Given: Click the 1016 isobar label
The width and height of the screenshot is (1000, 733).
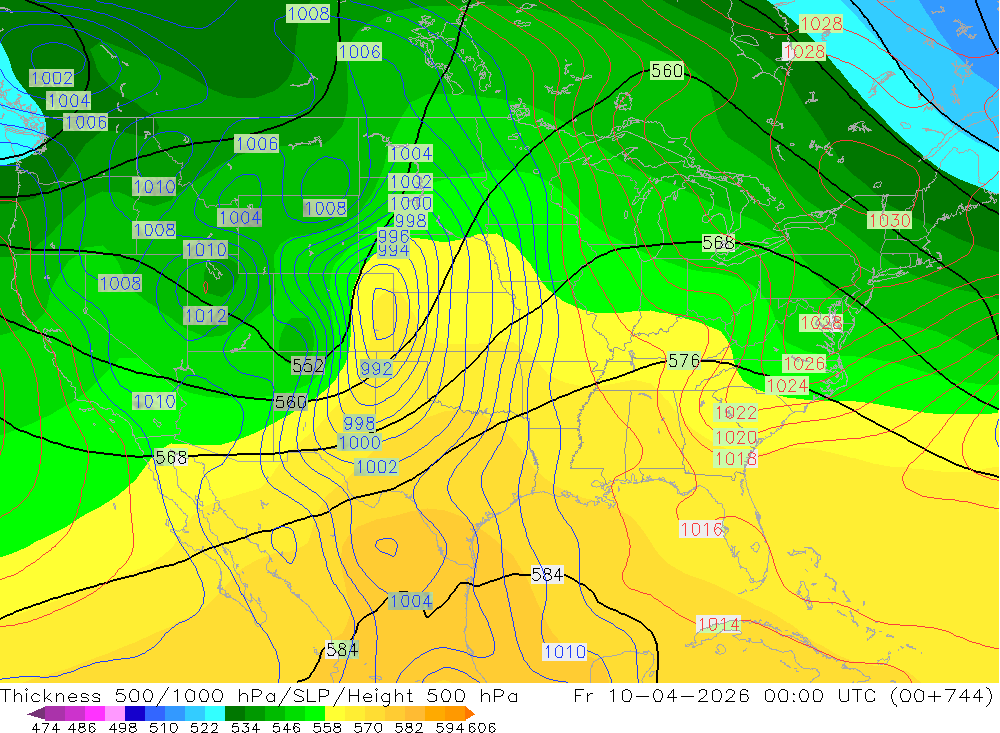Looking at the screenshot, I should click(702, 529).
